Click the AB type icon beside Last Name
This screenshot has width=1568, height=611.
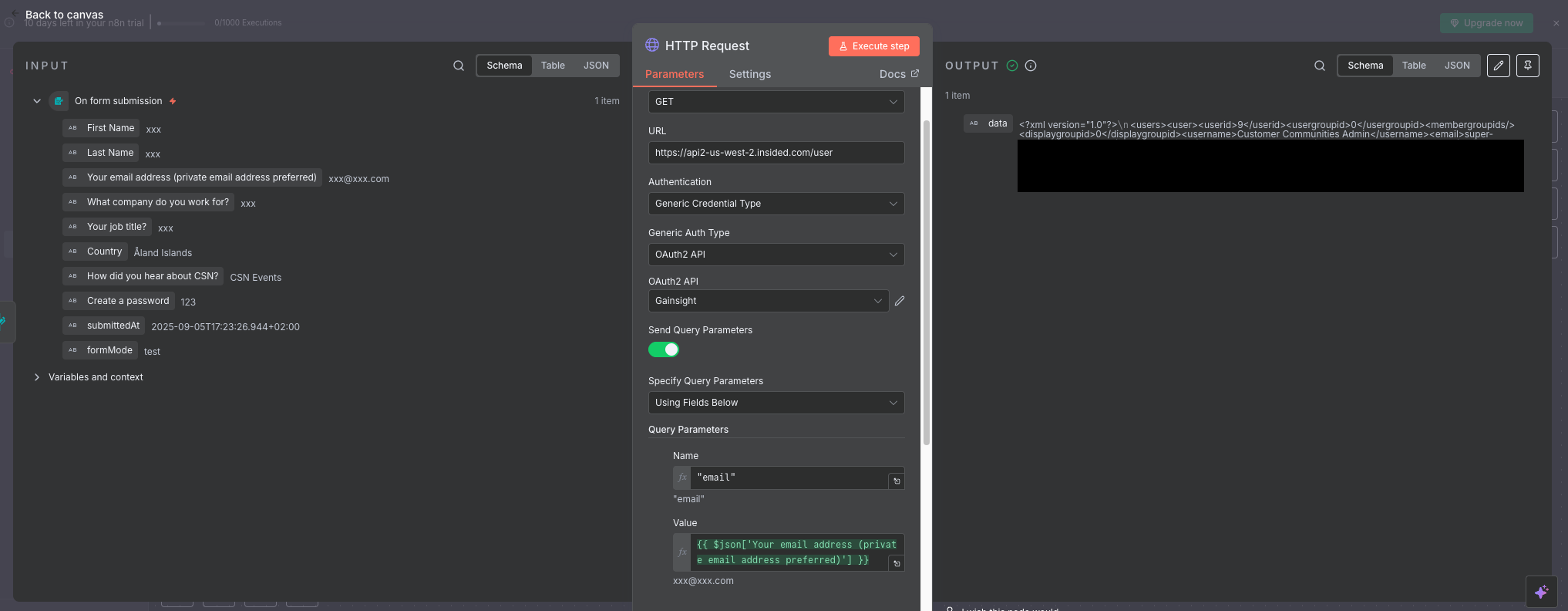pyautogui.click(x=73, y=153)
